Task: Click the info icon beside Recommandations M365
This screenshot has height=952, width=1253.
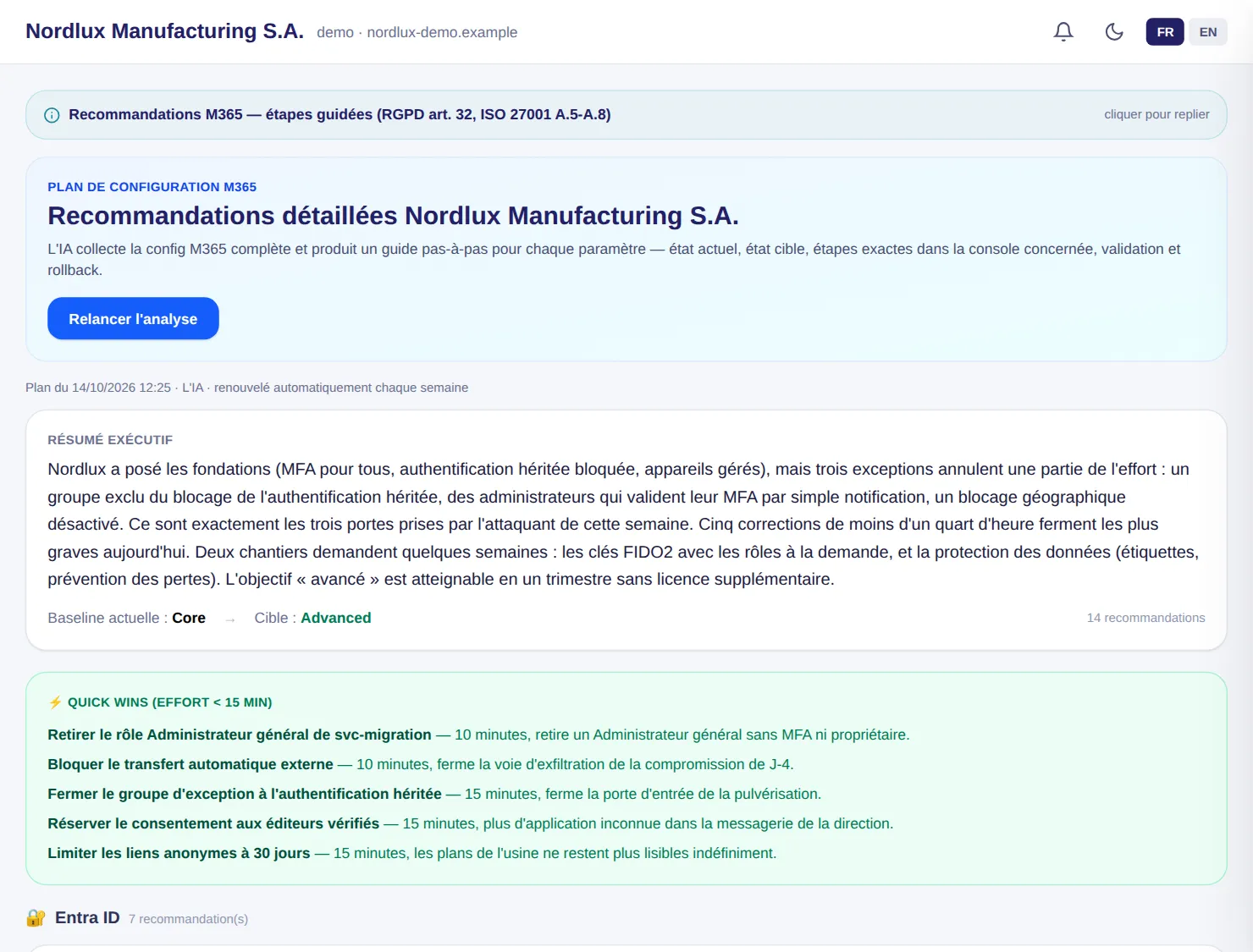Action: tap(52, 115)
